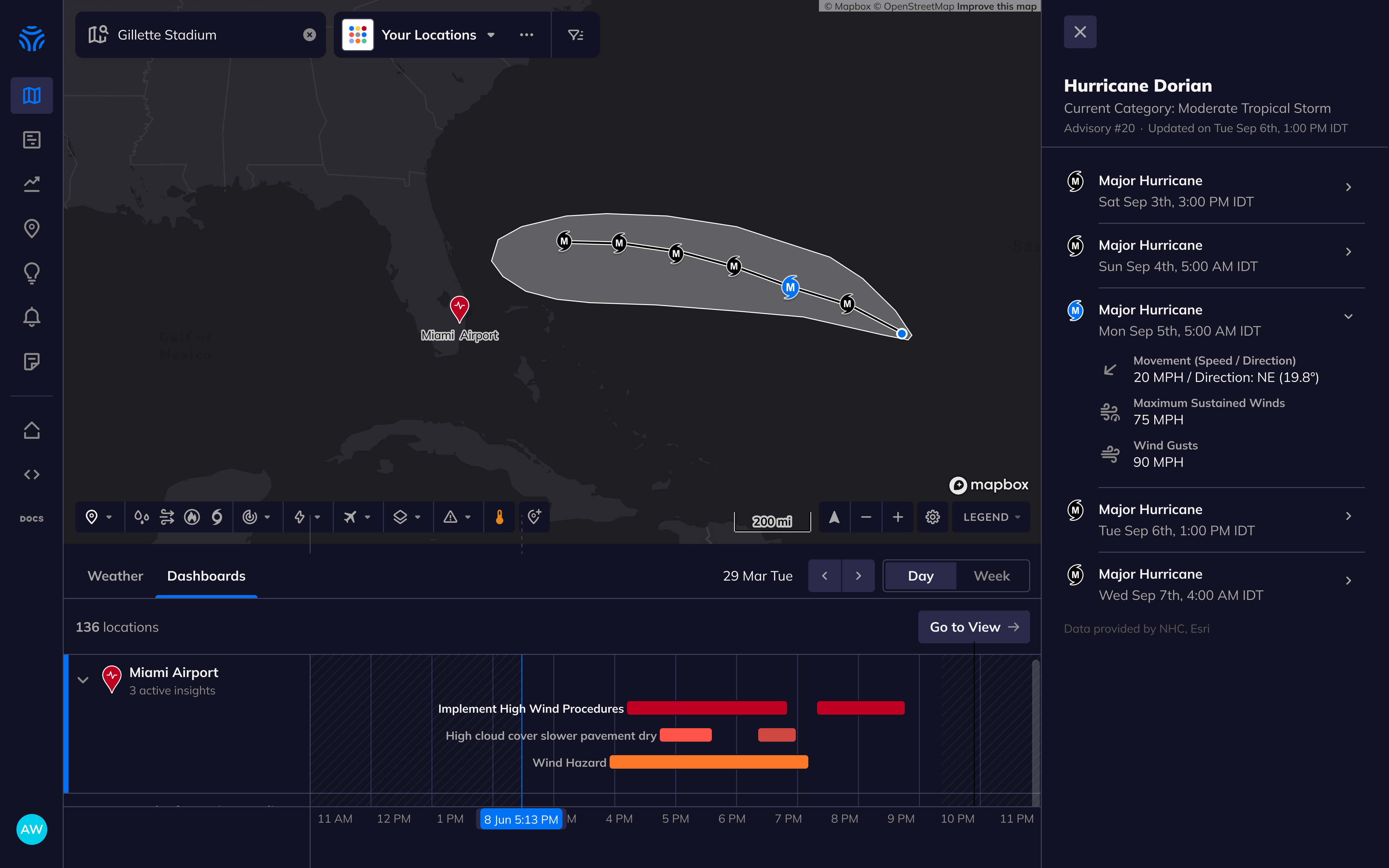Toggle the temperature thermometer map layer
The width and height of the screenshot is (1389, 868).
point(499,517)
